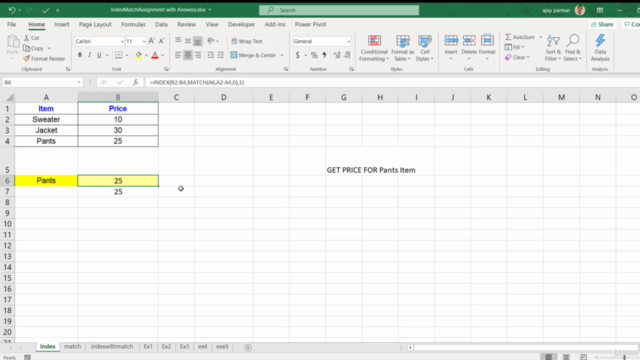Toggle Center horizontal alignment
The image size is (640, 360).
(188, 55)
